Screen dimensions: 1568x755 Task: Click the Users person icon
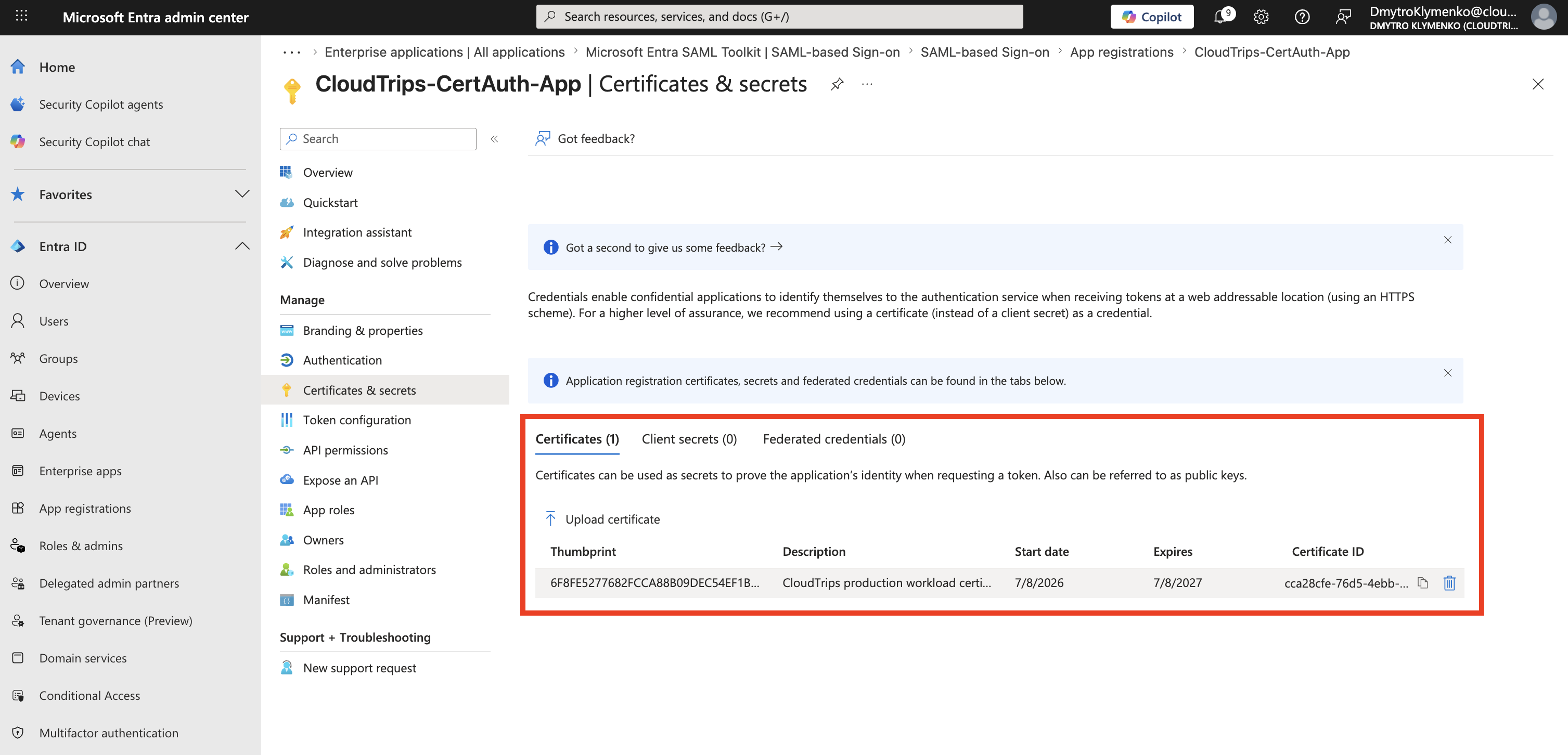pos(18,321)
